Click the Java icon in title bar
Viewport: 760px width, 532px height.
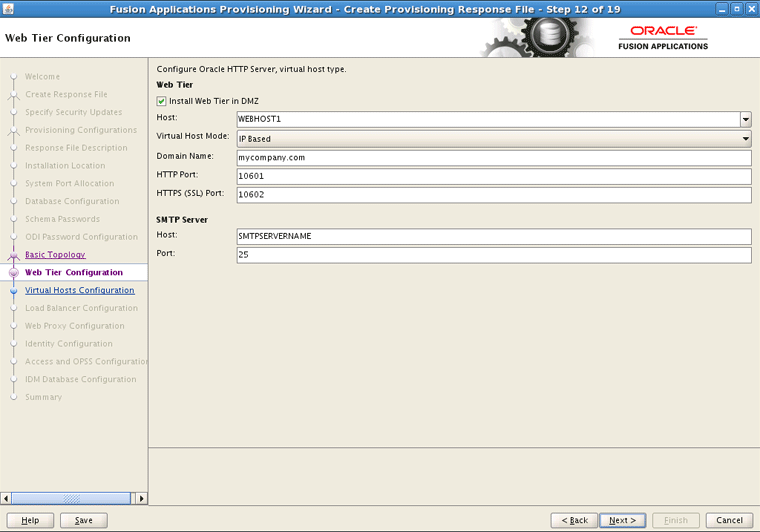coord(8,9)
